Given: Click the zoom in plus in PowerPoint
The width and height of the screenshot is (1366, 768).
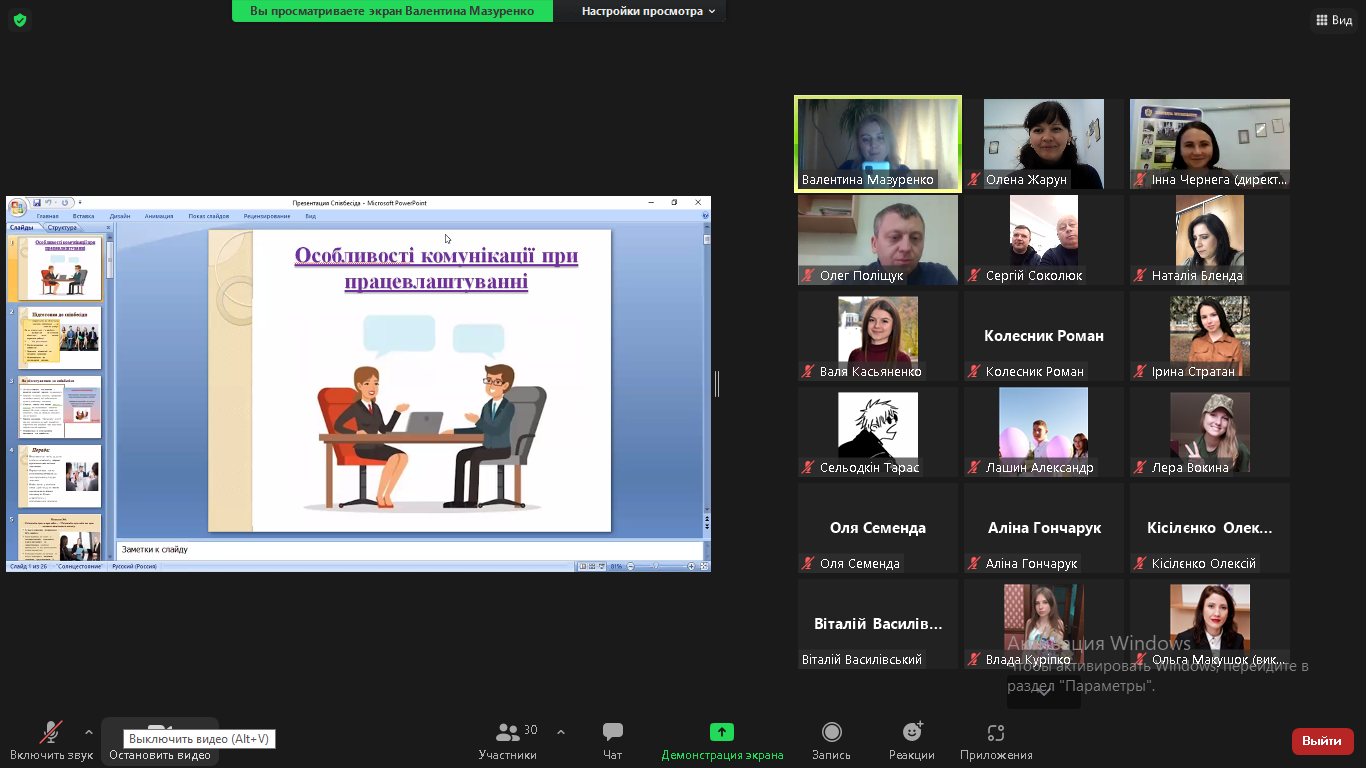Looking at the screenshot, I should click(x=691, y=566).
